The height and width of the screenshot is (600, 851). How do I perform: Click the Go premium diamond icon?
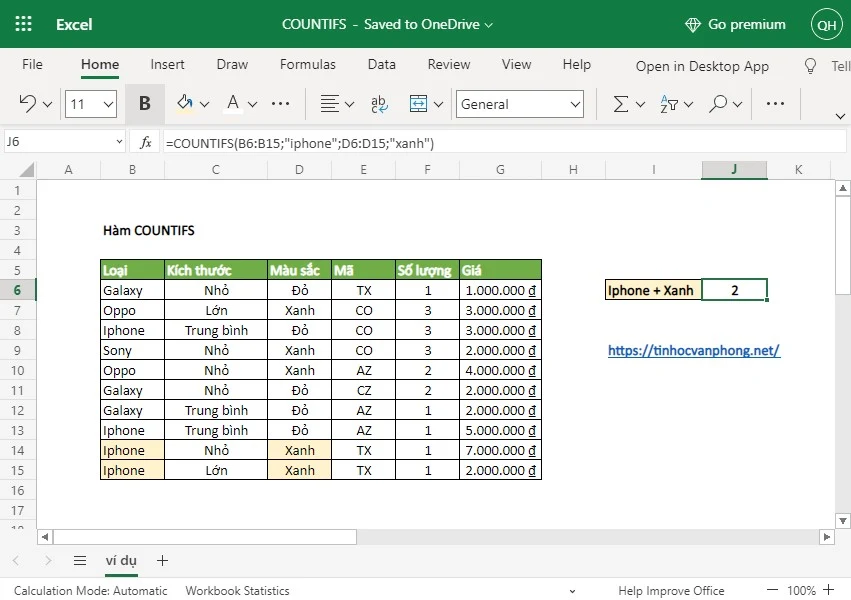[693, 24]
